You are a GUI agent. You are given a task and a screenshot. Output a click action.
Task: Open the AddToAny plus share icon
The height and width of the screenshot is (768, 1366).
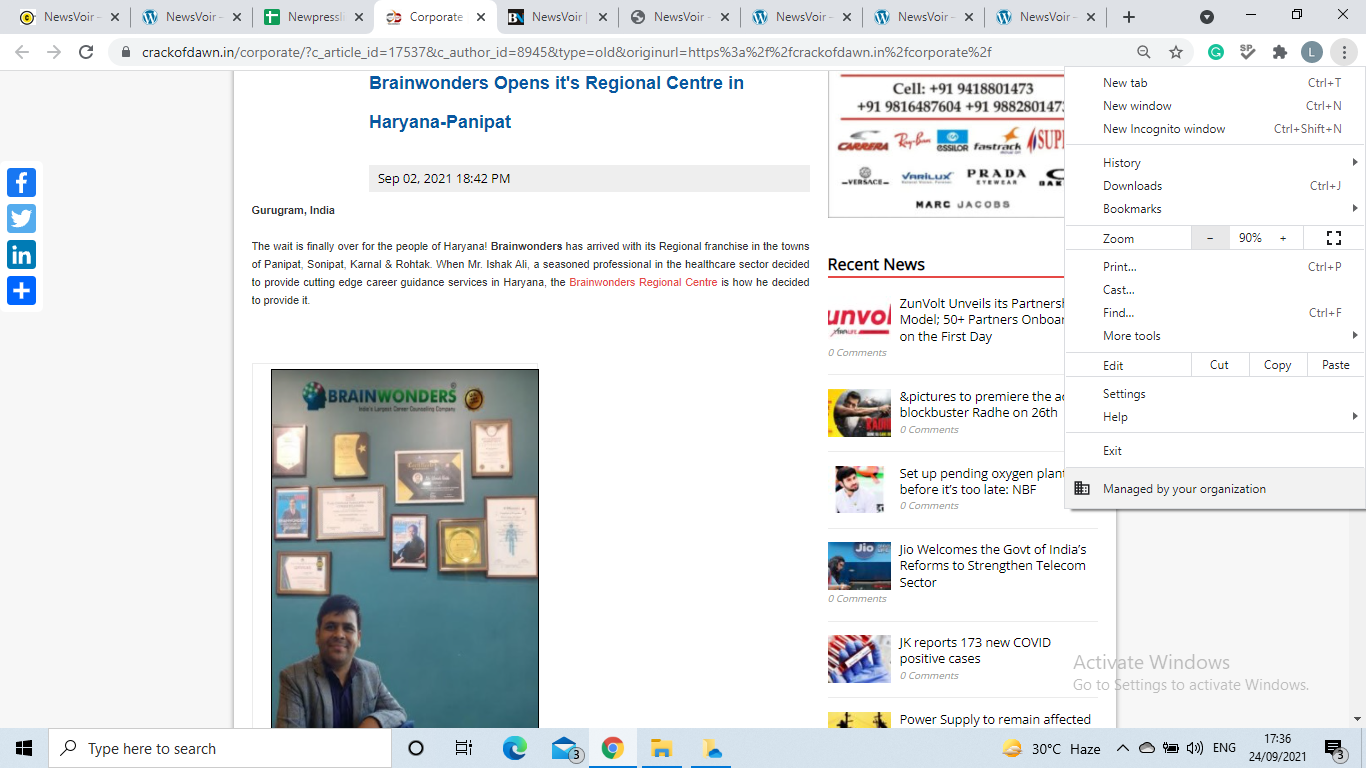pyautogui.click(x=21, y=290)
